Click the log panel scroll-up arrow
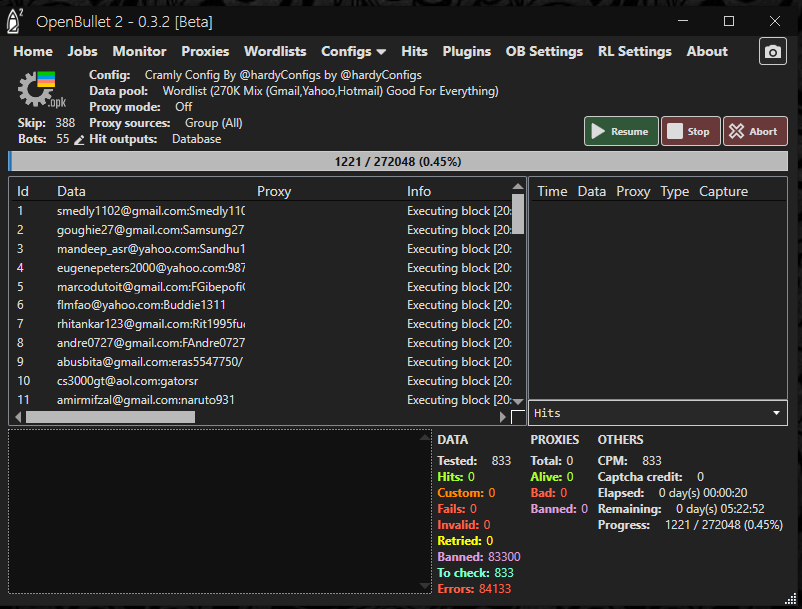Image resolution: width=802 pixels, height=609 pixels. (425, 438)
